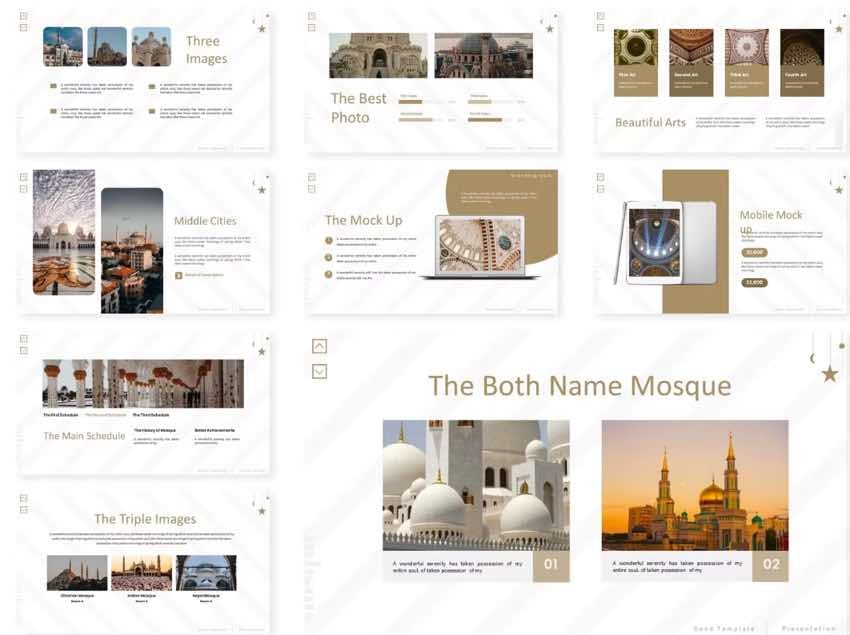Expand the up chevron beside The Both Name Mosque slide

[x=318, y=345]
